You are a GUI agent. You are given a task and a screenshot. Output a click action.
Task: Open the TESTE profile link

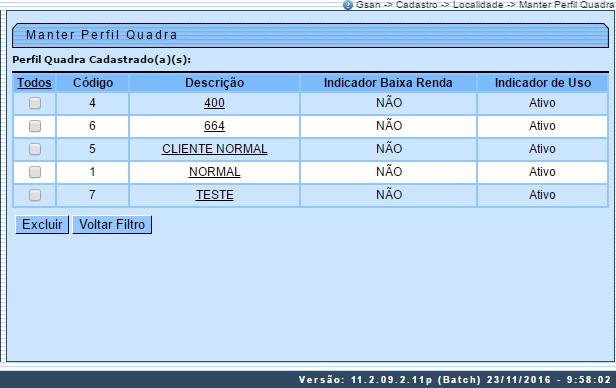(x=214, y=195)
